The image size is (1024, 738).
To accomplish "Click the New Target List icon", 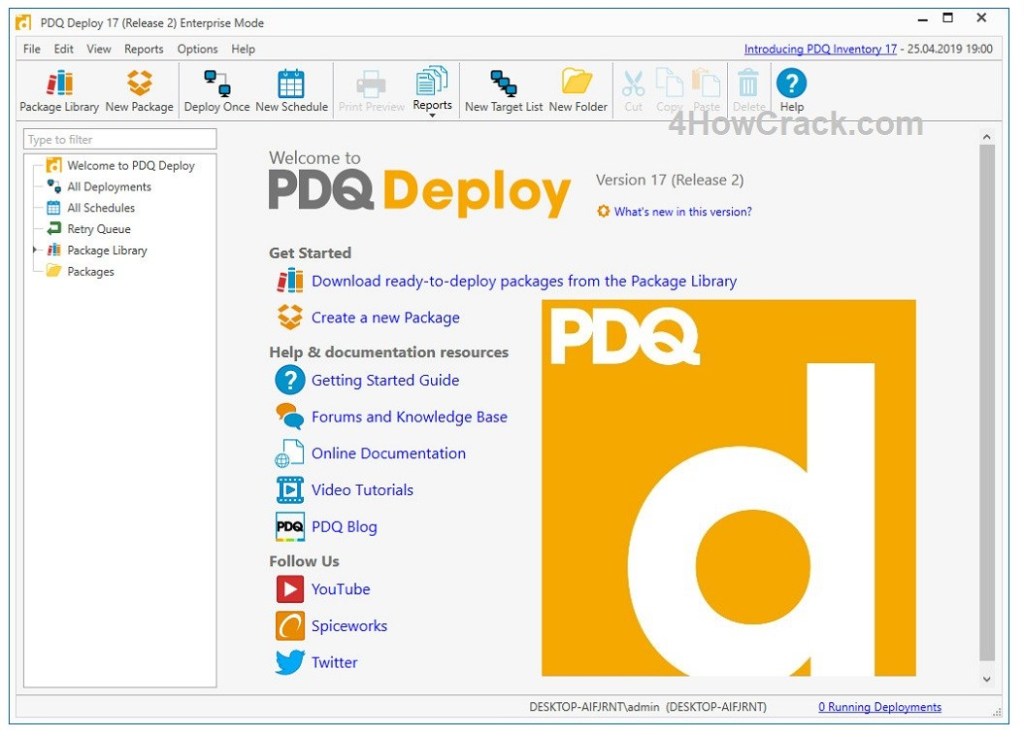I will click(504, 91).
